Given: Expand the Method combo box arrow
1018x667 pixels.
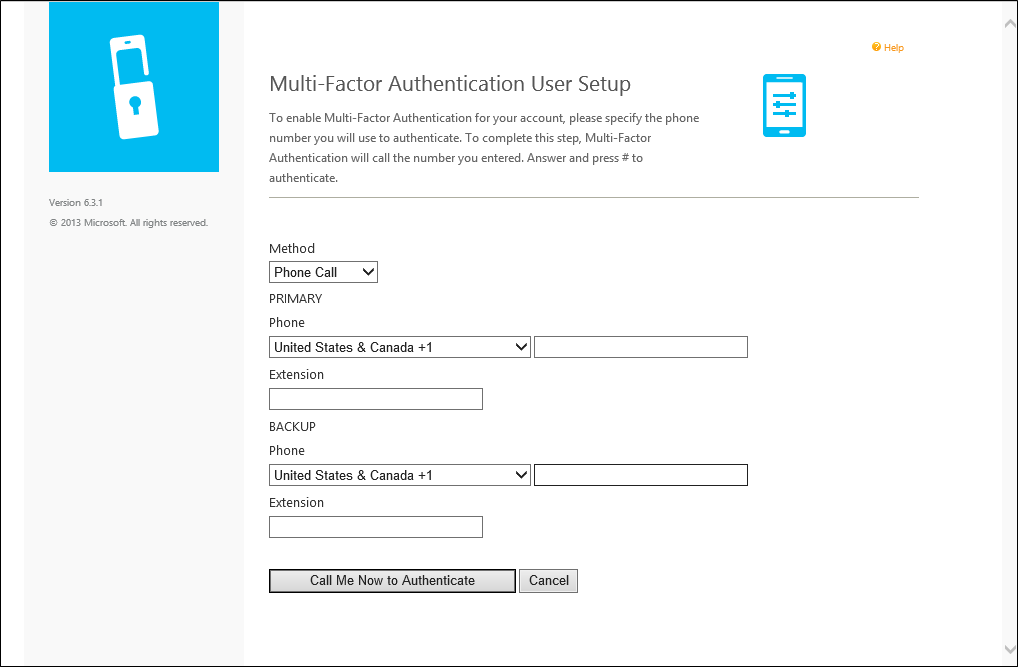Looking at the screenshot, I should pos(368,271).
